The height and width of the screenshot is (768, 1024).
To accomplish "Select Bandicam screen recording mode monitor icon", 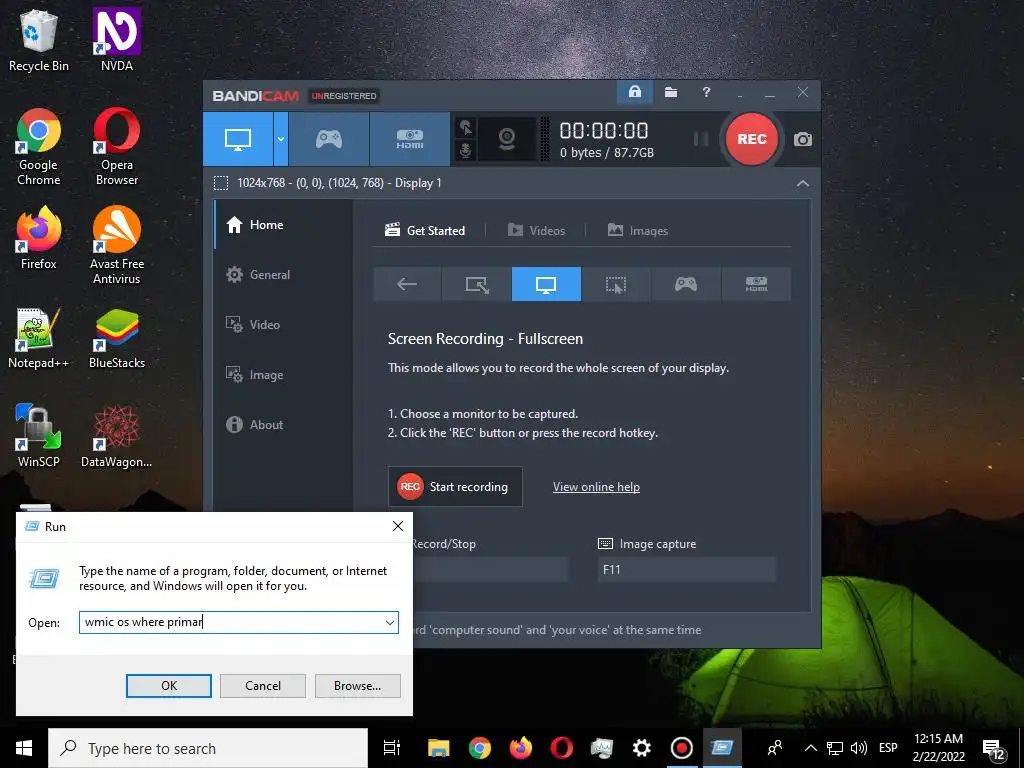I will [238, 138].
